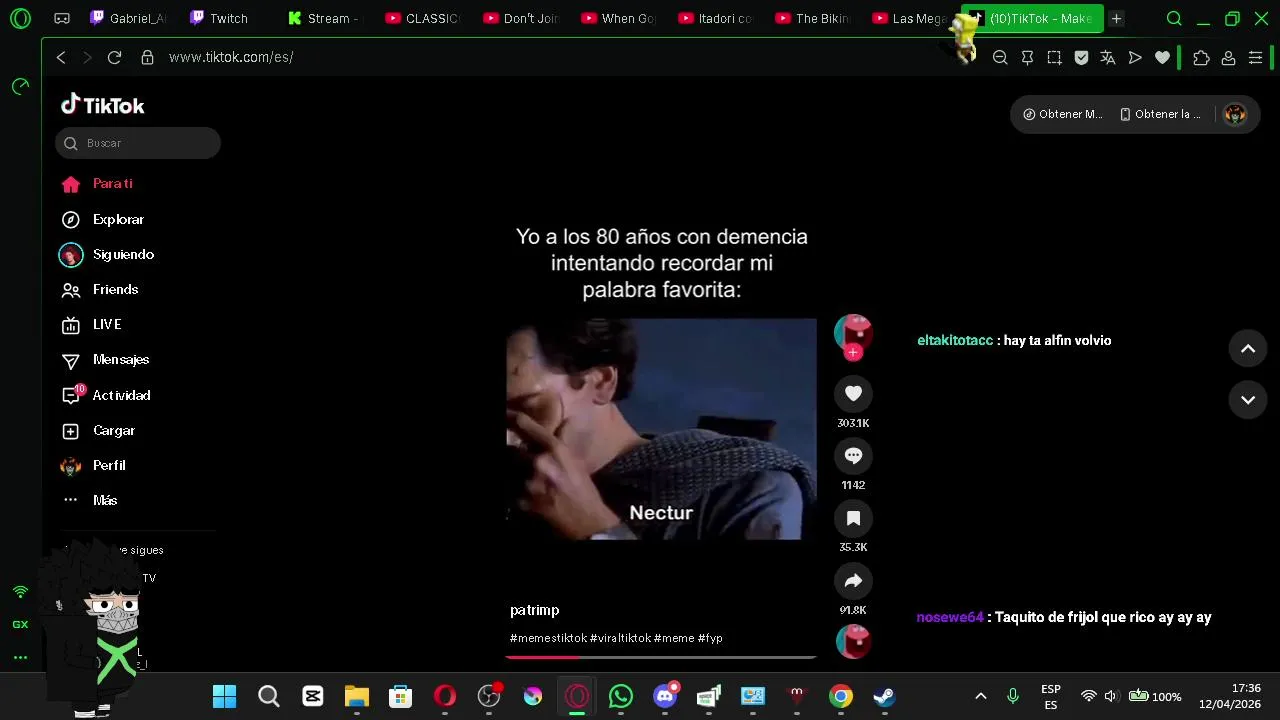Go back in browser history
Screen dimensions: 1280x720
tap(61, 58)
